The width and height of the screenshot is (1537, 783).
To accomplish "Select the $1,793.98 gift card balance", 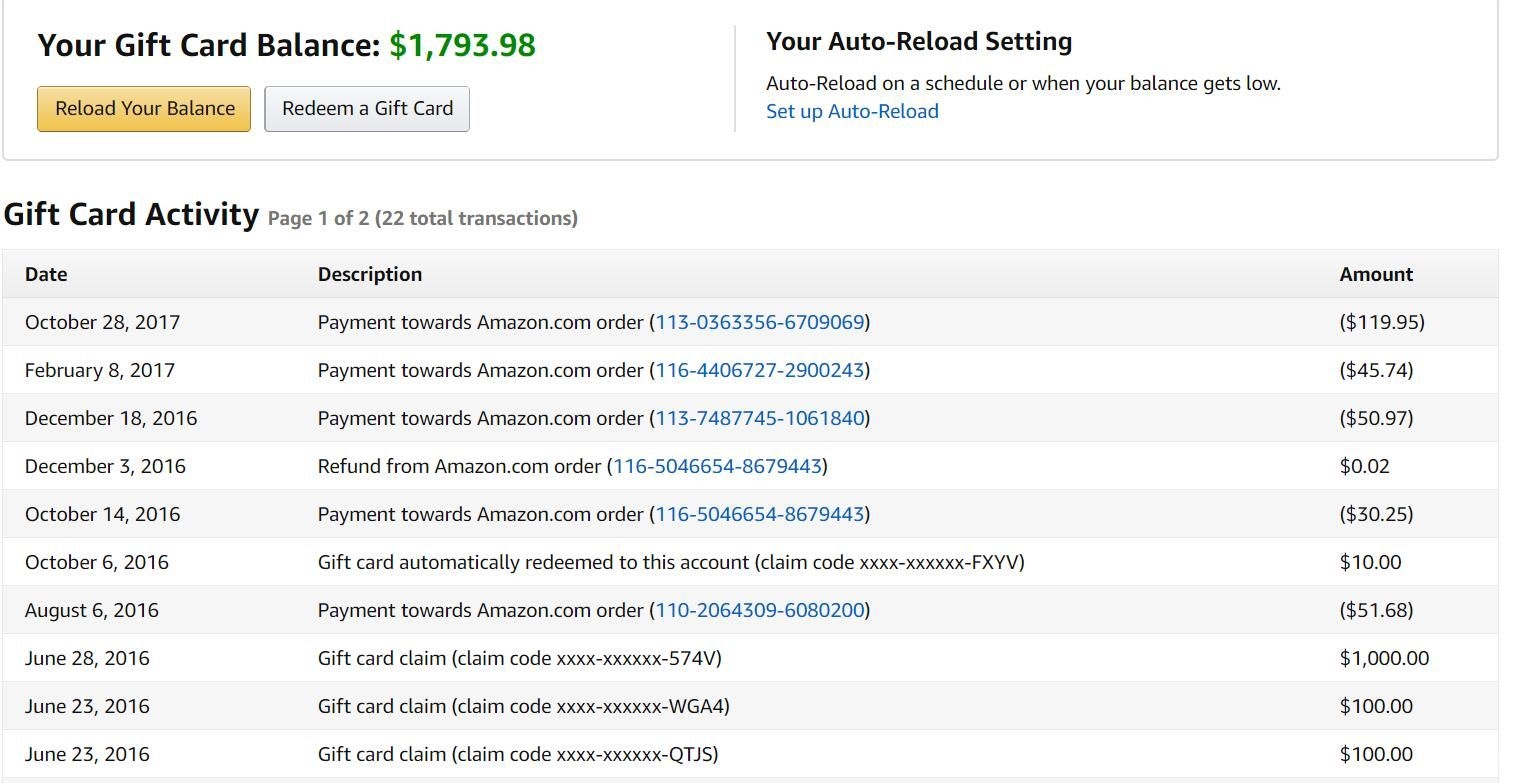I will (x=462, y=45).
